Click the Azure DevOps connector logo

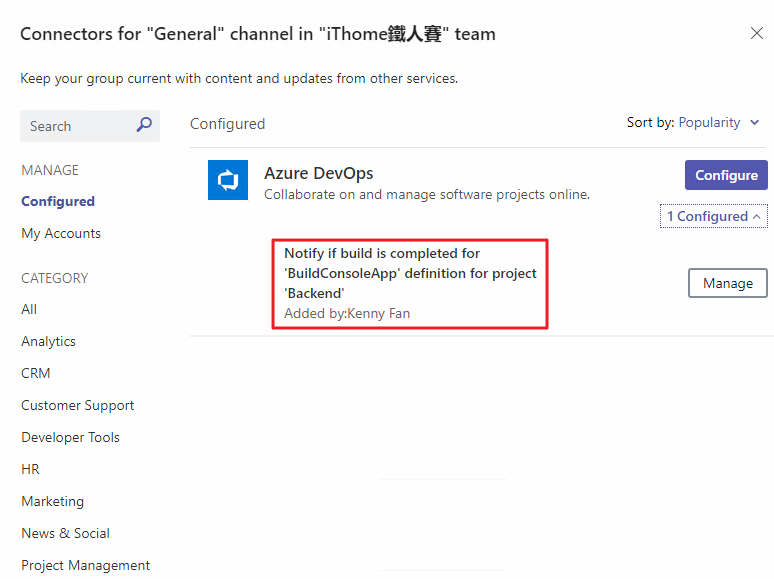coord(228,180)
